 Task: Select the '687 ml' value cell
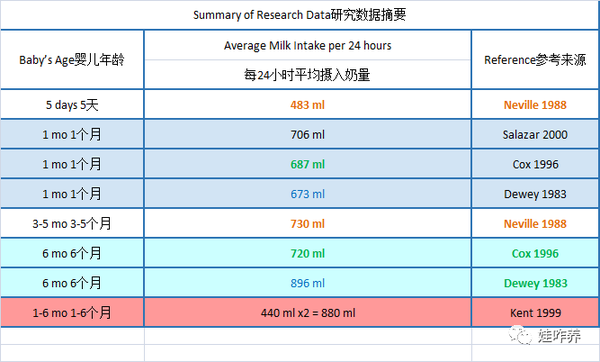tap(308, 164)
